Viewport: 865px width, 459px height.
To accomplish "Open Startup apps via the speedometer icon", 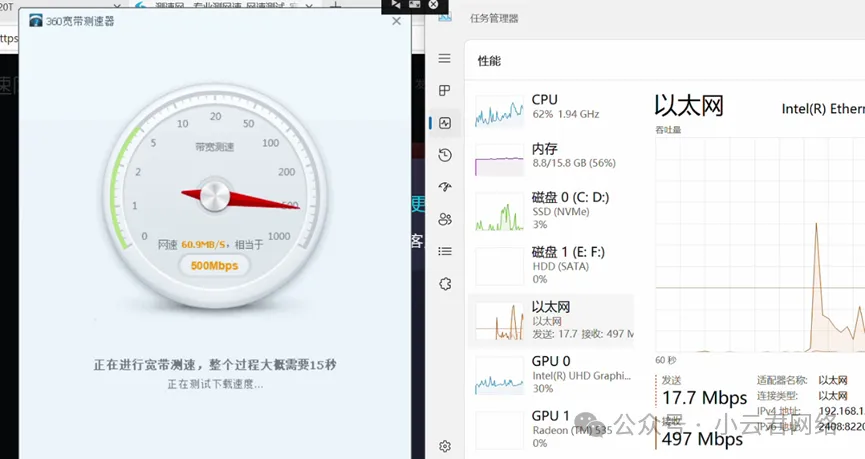I will pyautogui.click(x=445, y=187).
